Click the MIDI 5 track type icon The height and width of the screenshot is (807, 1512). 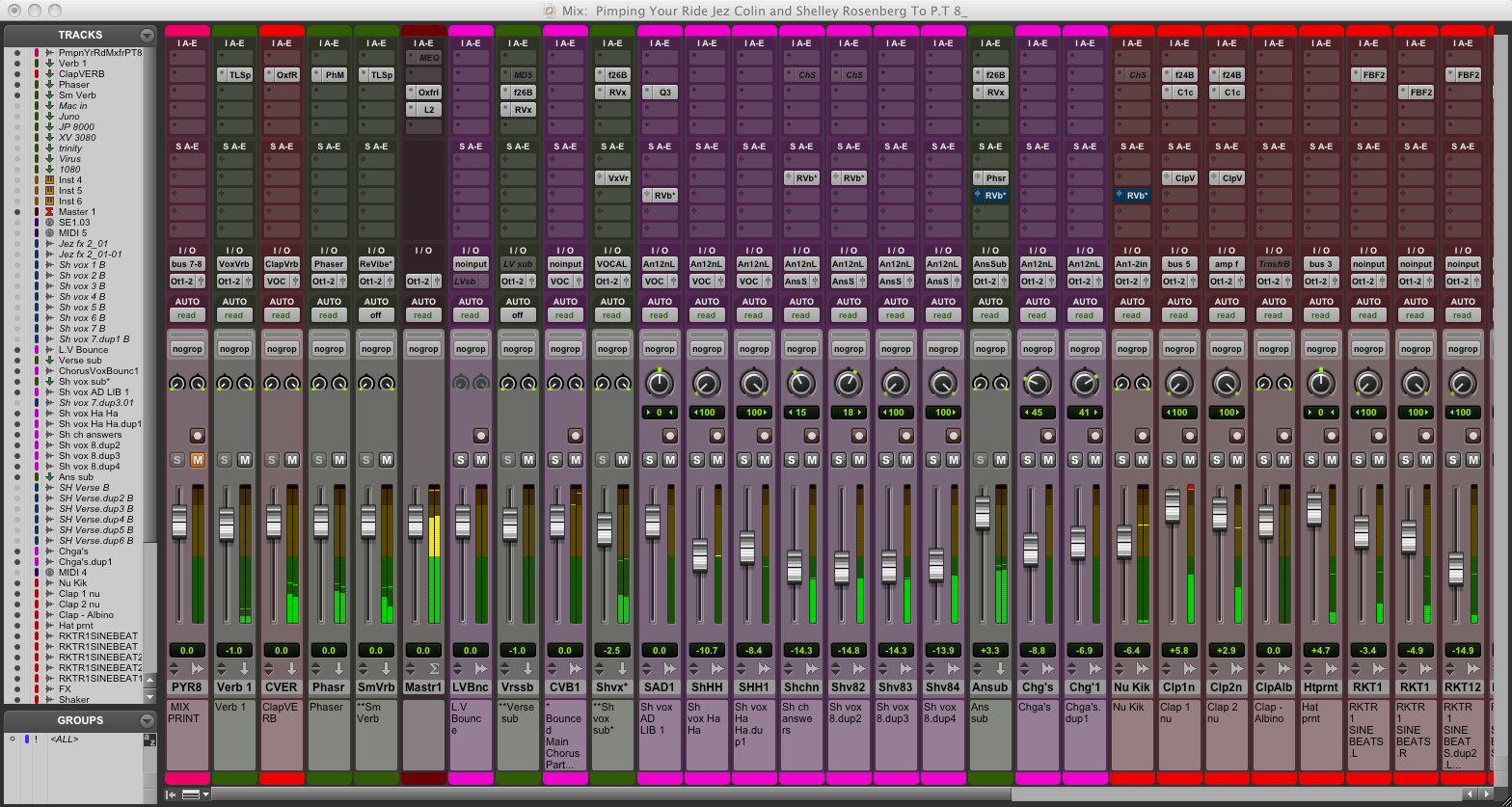pyautogui.click(x=49, y=233)
